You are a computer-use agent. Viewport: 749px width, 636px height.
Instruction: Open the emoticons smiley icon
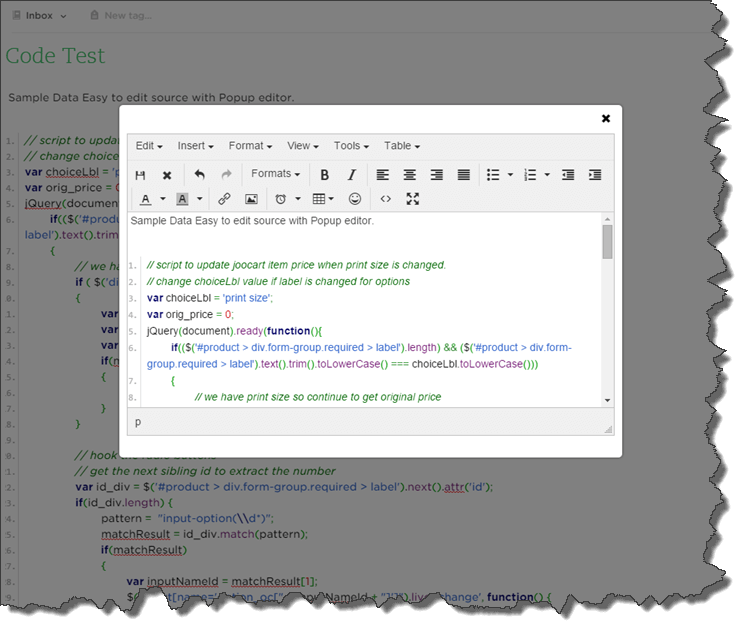tap(354, 199)
